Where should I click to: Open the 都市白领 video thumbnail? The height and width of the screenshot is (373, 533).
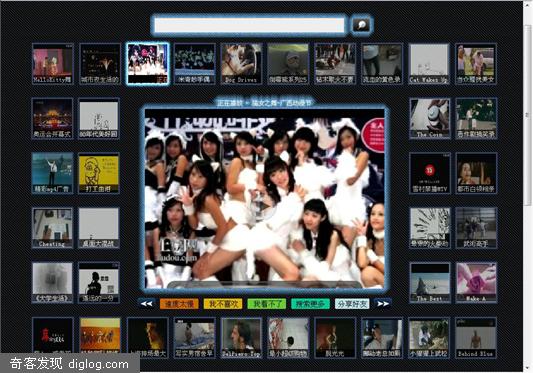(x=476, y=173)
